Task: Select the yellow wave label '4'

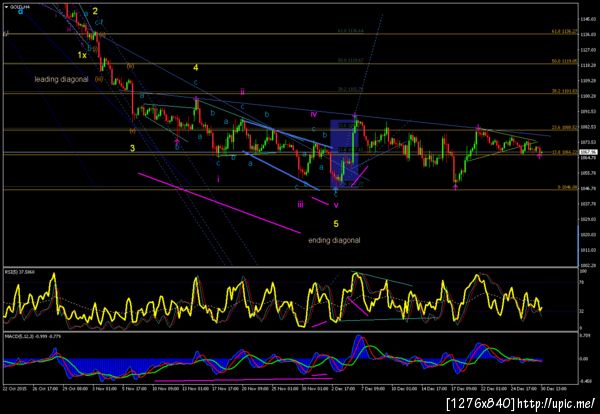Action: point(196,68)
